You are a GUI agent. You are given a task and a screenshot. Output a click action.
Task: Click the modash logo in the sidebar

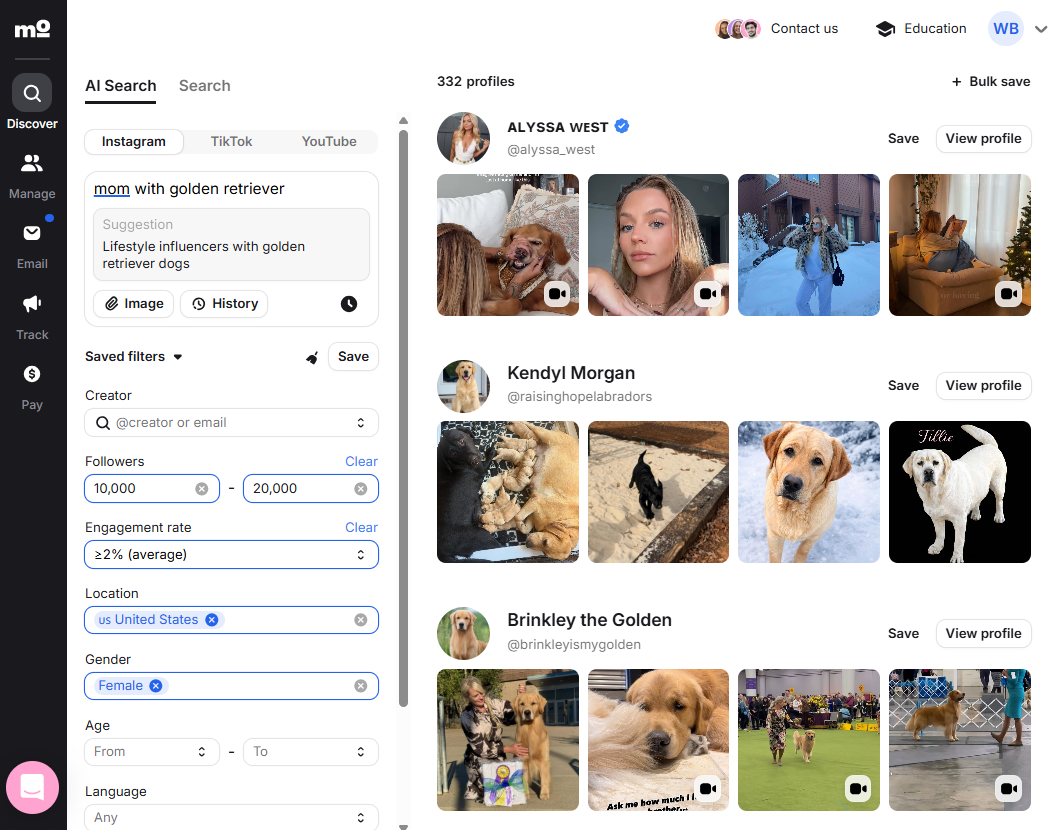coord(32,29)
